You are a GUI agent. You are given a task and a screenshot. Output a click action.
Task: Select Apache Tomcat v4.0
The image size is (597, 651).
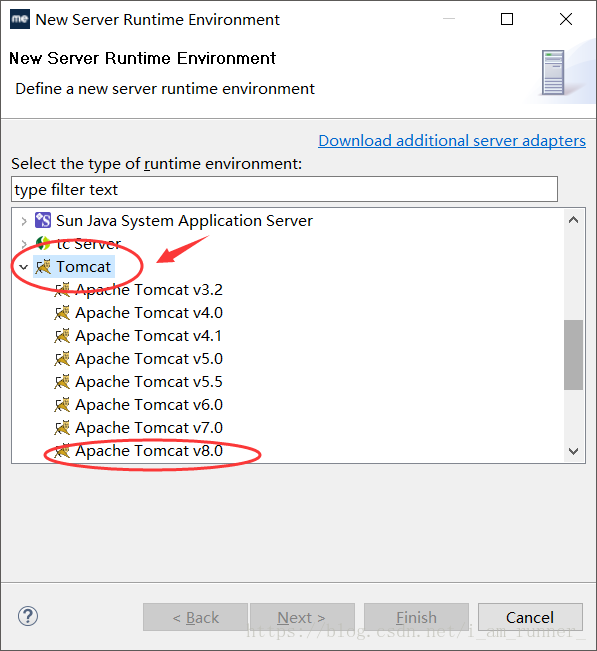coord(149,313)
